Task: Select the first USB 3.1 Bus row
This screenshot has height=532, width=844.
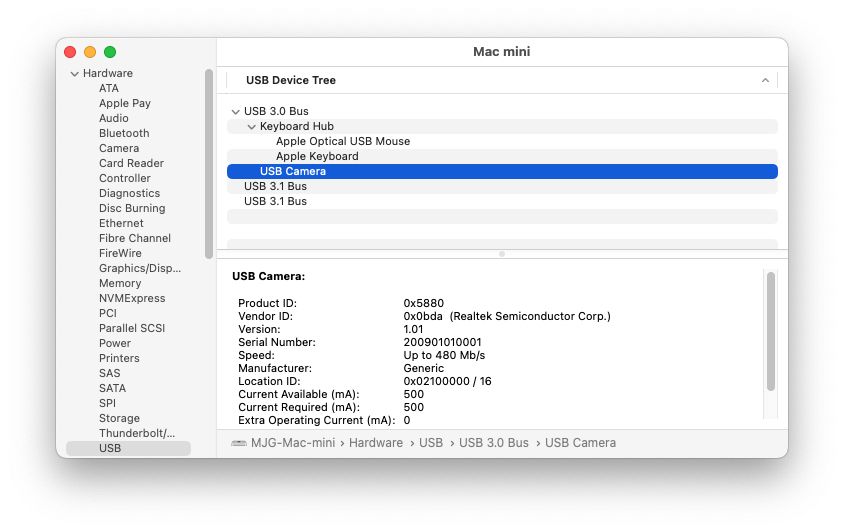Action: coord(502,187)
